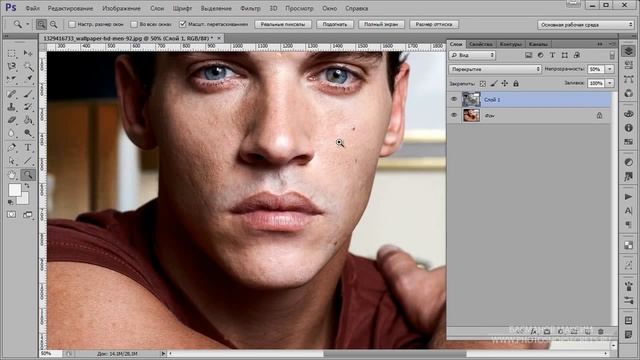The height and width of the screenshot is (360, 640).
Task: Toggle lock position icon
Action: [x=505, y=84]
